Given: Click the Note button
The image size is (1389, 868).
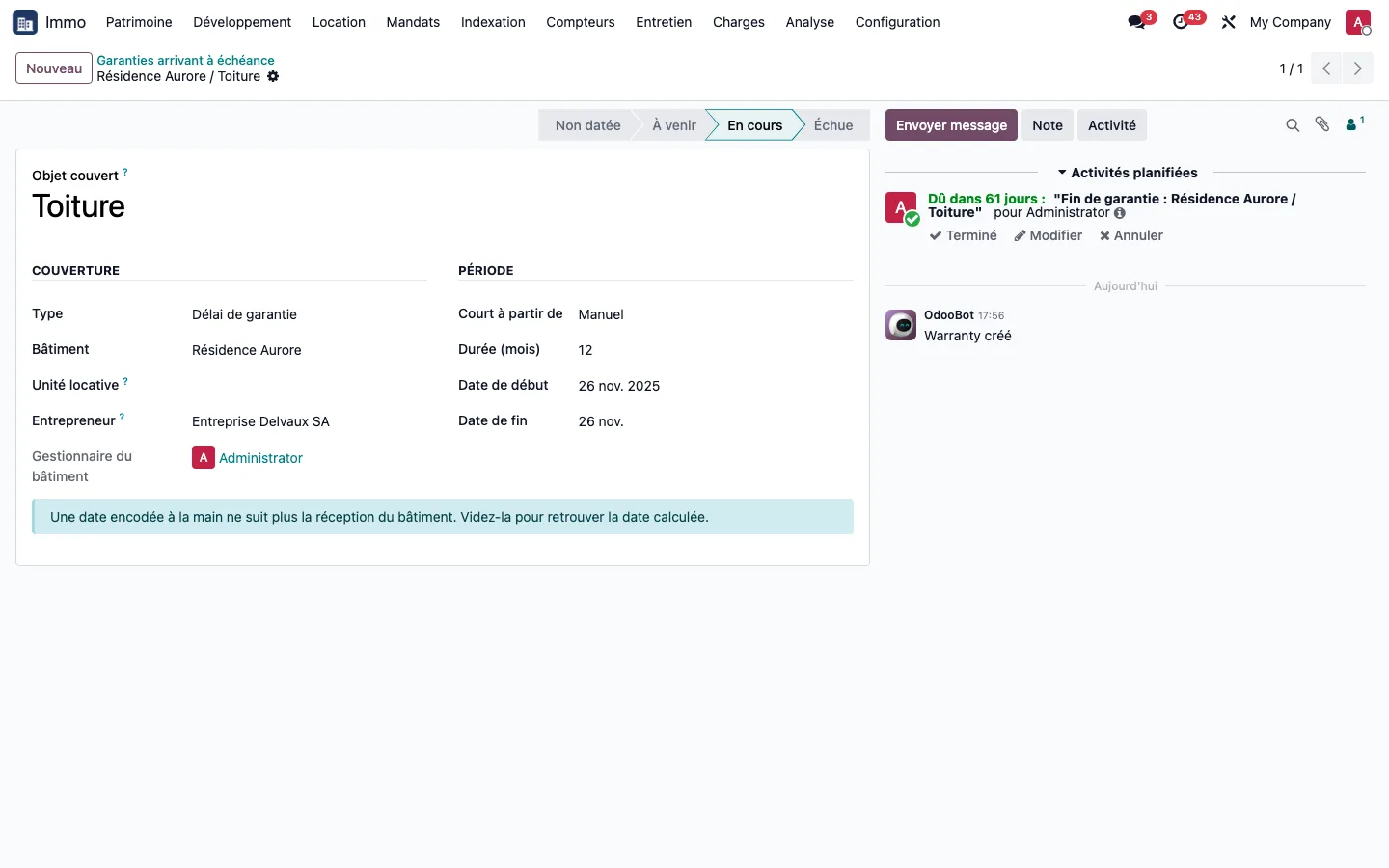Looking at the screenshot, I should point(1048,125).
